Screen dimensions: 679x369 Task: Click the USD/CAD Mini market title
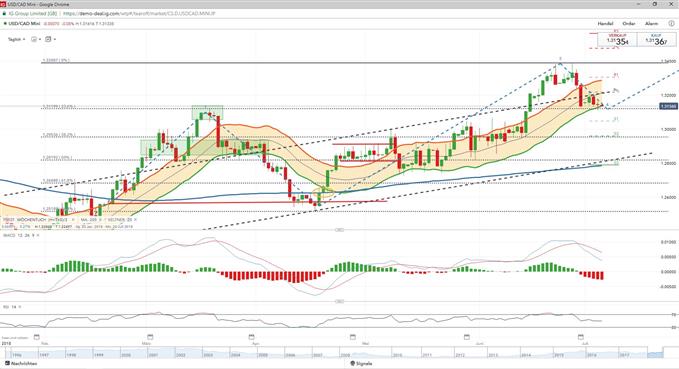[x=24, y=23]
